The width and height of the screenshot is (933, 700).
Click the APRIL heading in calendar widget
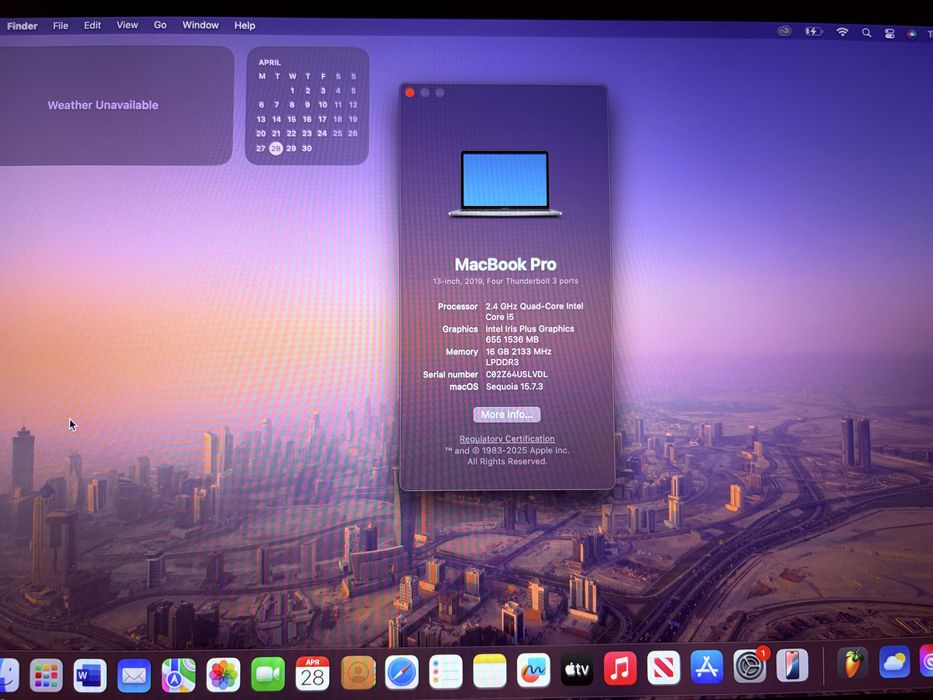[x=270, y=62]
